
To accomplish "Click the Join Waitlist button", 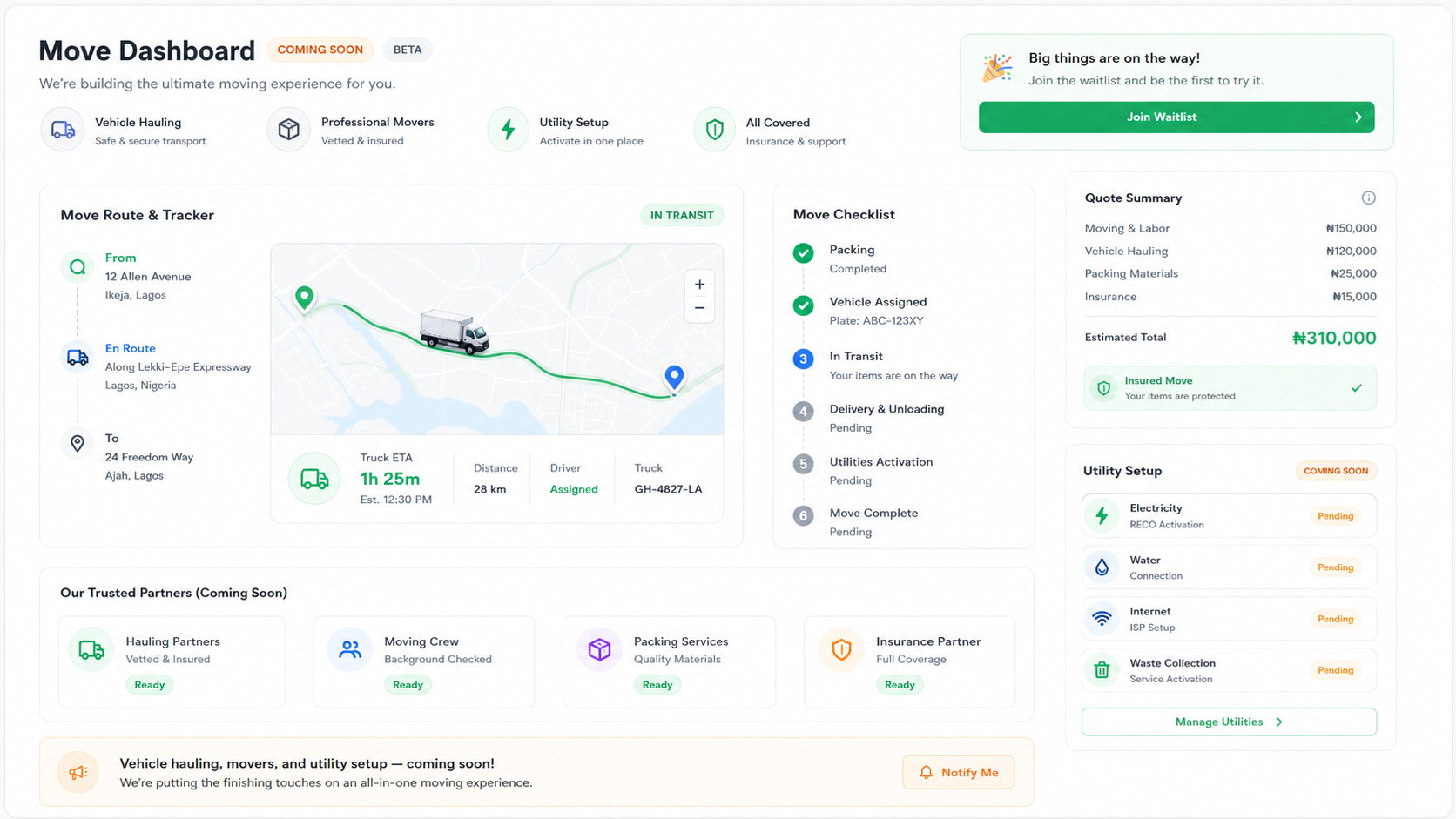I will [1176, 117].
